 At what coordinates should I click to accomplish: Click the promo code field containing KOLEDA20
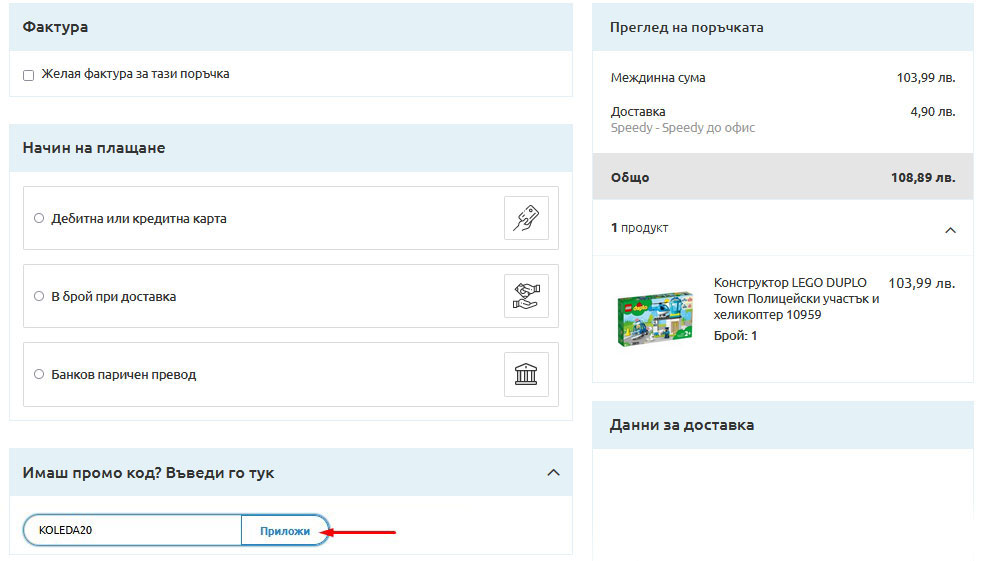click(132, 530)
